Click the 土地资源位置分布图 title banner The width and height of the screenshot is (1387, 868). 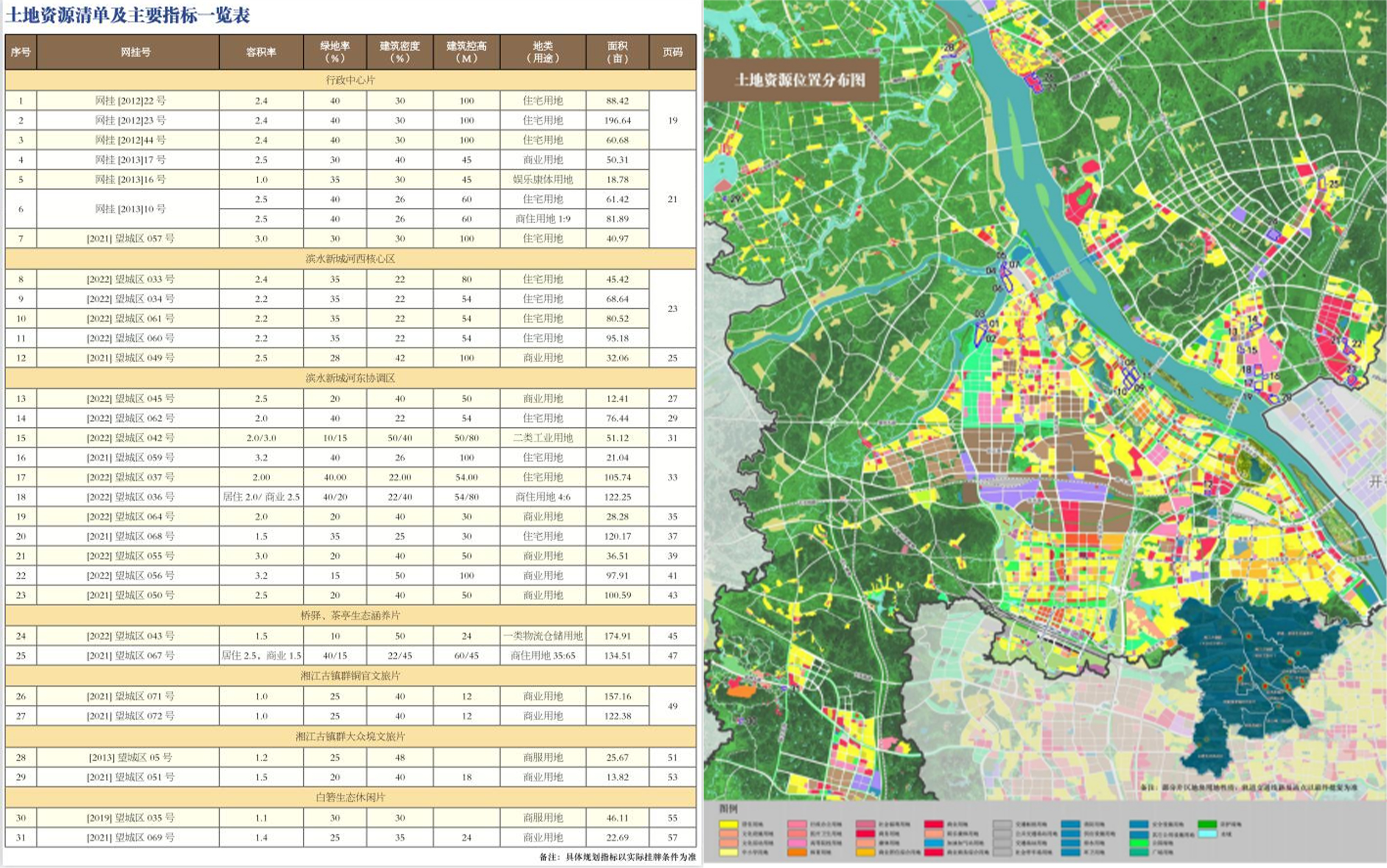coord(799,80)
